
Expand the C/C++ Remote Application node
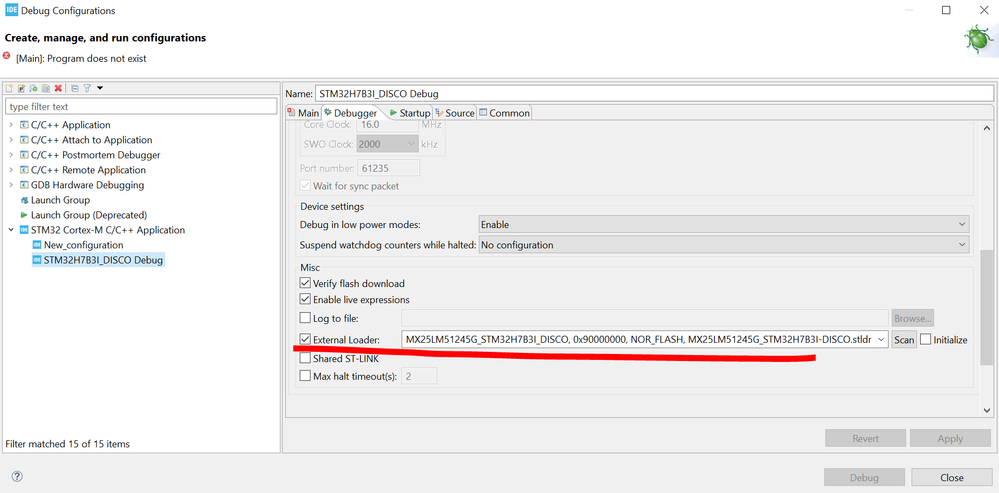pos(11,170)
